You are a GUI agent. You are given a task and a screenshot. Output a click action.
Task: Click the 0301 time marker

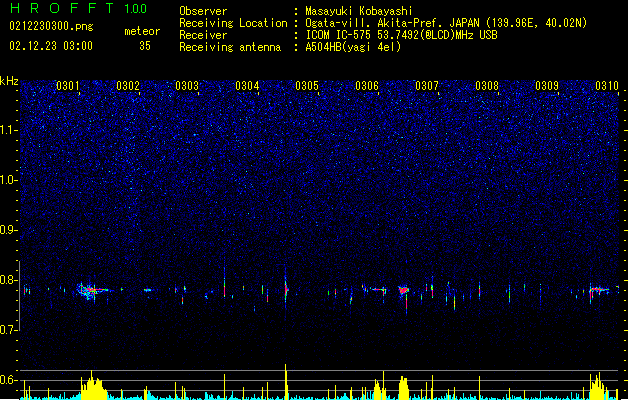click(x=67, y=86)
